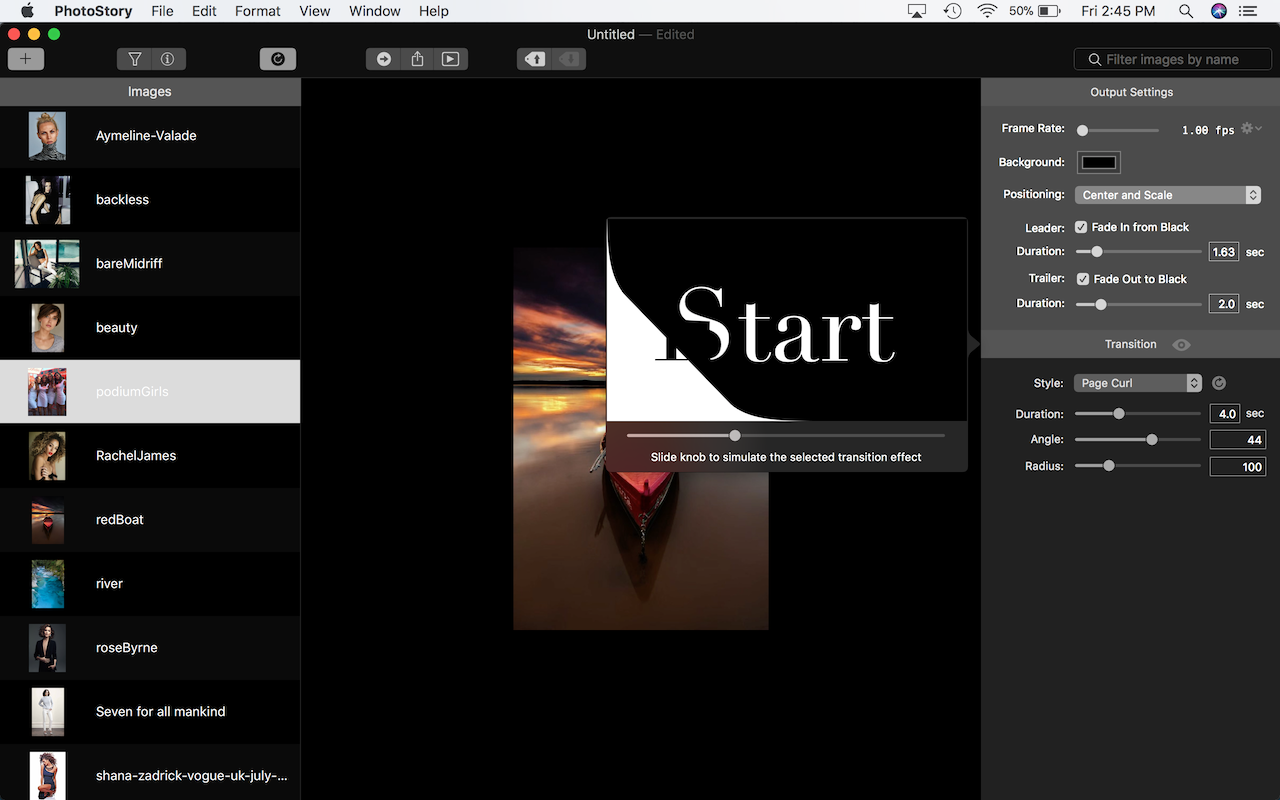This screenshot has width=1280, height=800.
Task: Toggle the Transition preview eye icon
Action: pos(1181,344)
